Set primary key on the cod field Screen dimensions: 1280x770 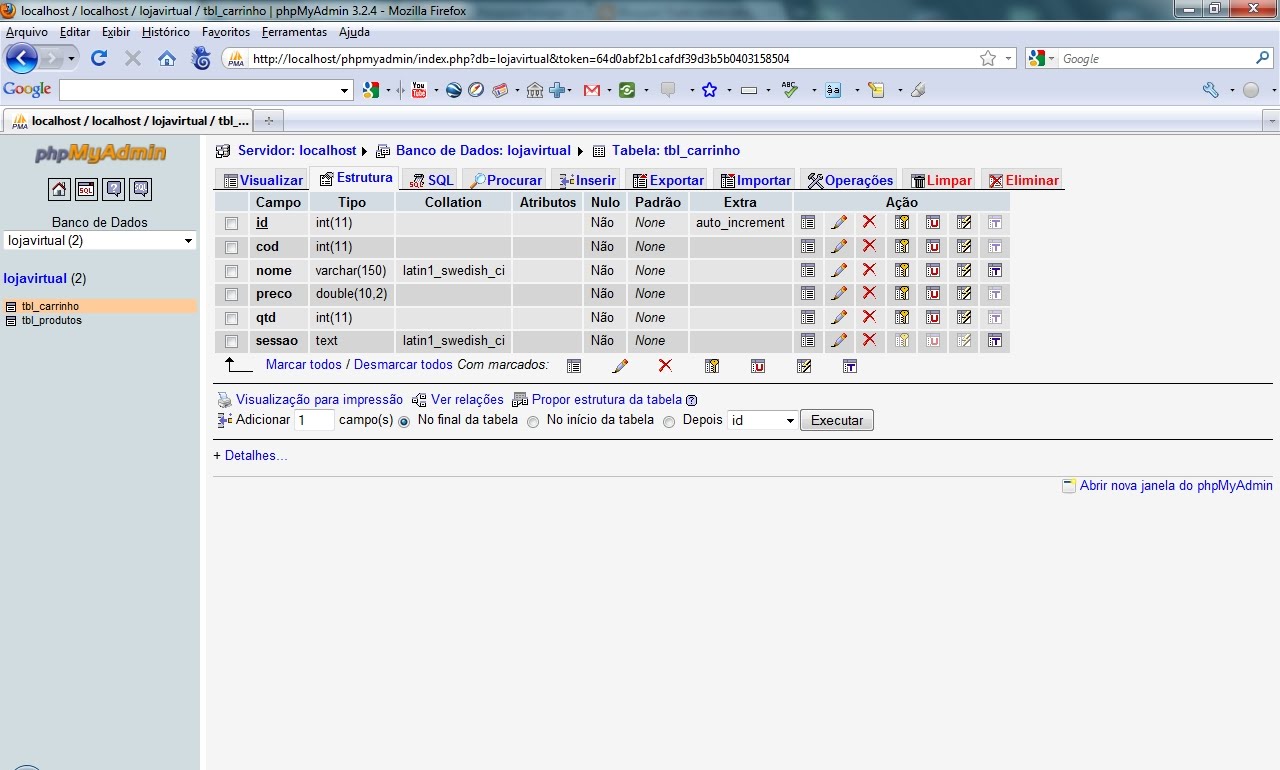(x=902, y=246)
